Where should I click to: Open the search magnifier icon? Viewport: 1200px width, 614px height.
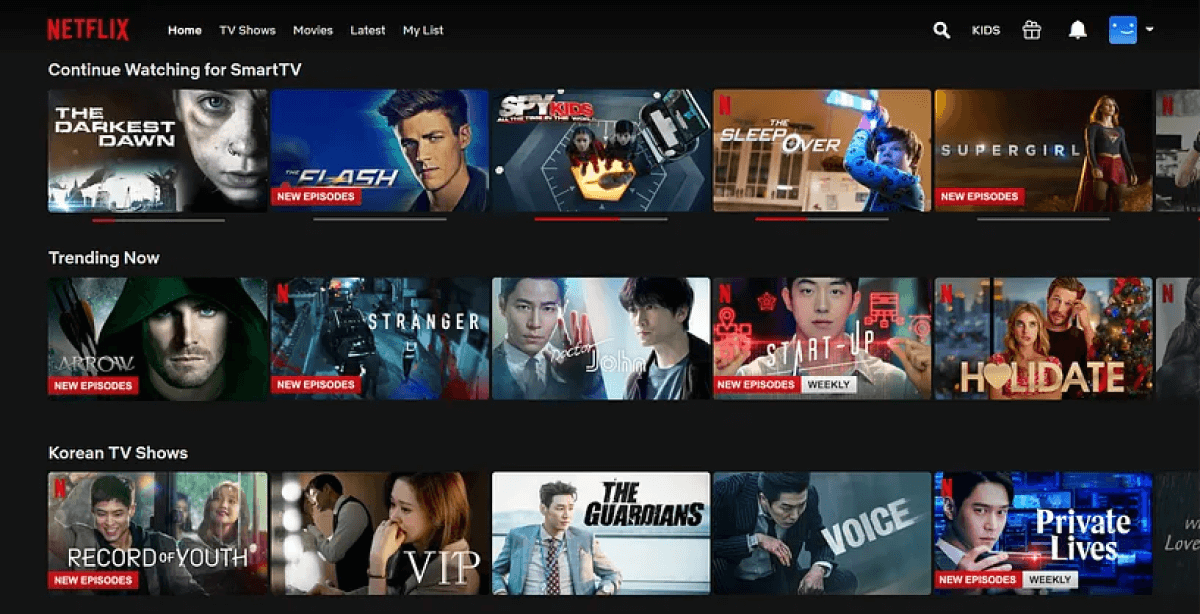tap(941, 30)
